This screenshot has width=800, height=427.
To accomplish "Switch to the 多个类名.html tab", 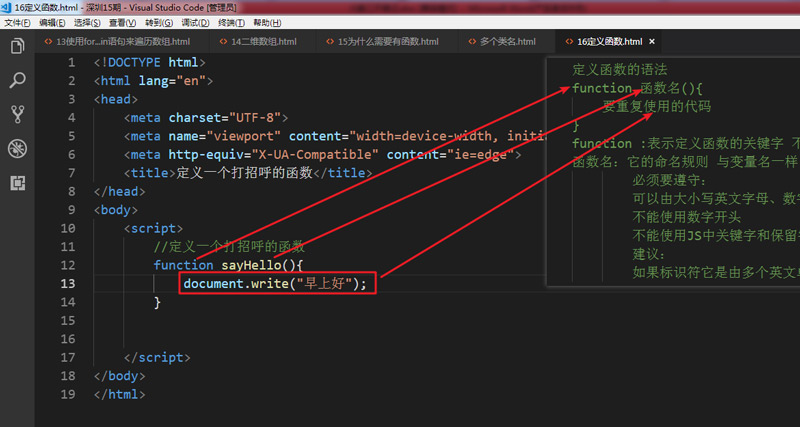I will point(507,42).
